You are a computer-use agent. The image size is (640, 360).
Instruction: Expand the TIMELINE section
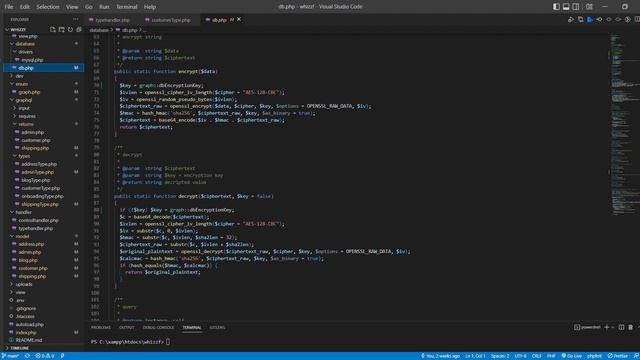(x=19, y=348)
